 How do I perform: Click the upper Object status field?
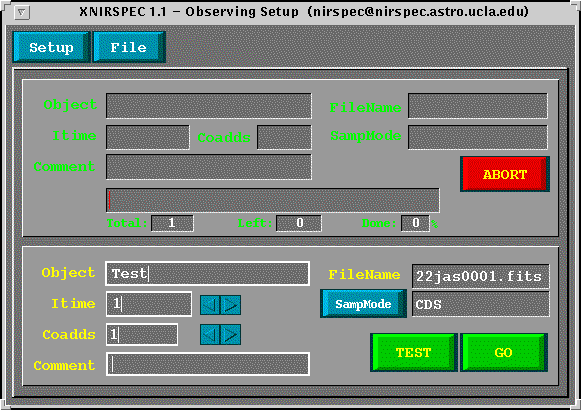click(209, 106)
